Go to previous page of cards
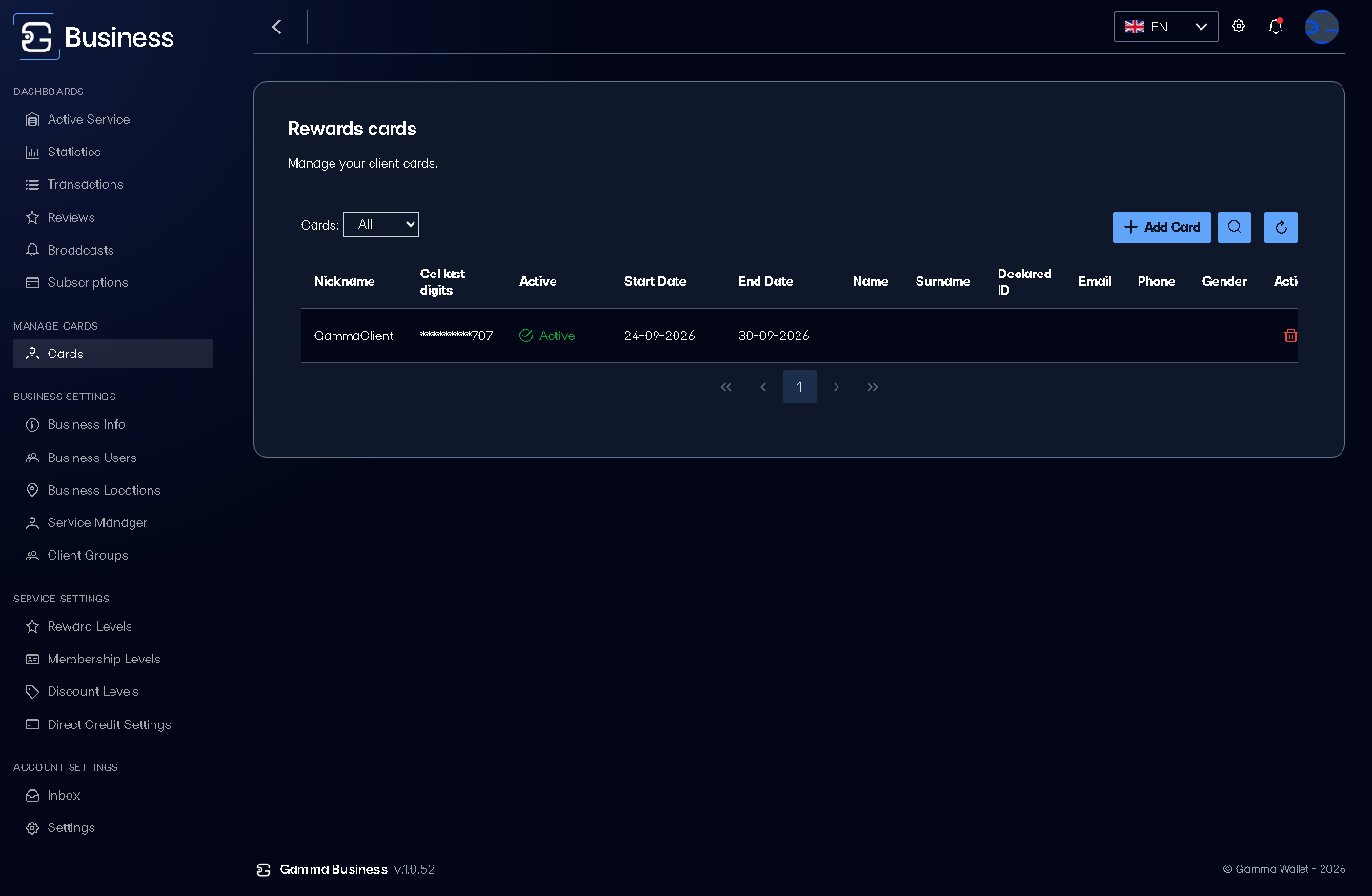 tap(763, 387)
